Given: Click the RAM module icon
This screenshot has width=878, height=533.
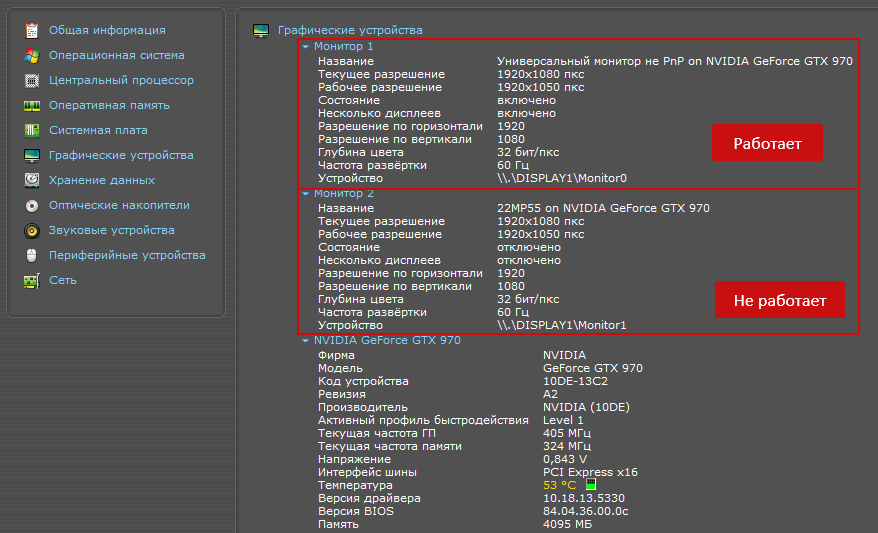Looking at the screenshot, I should point(31,105).
